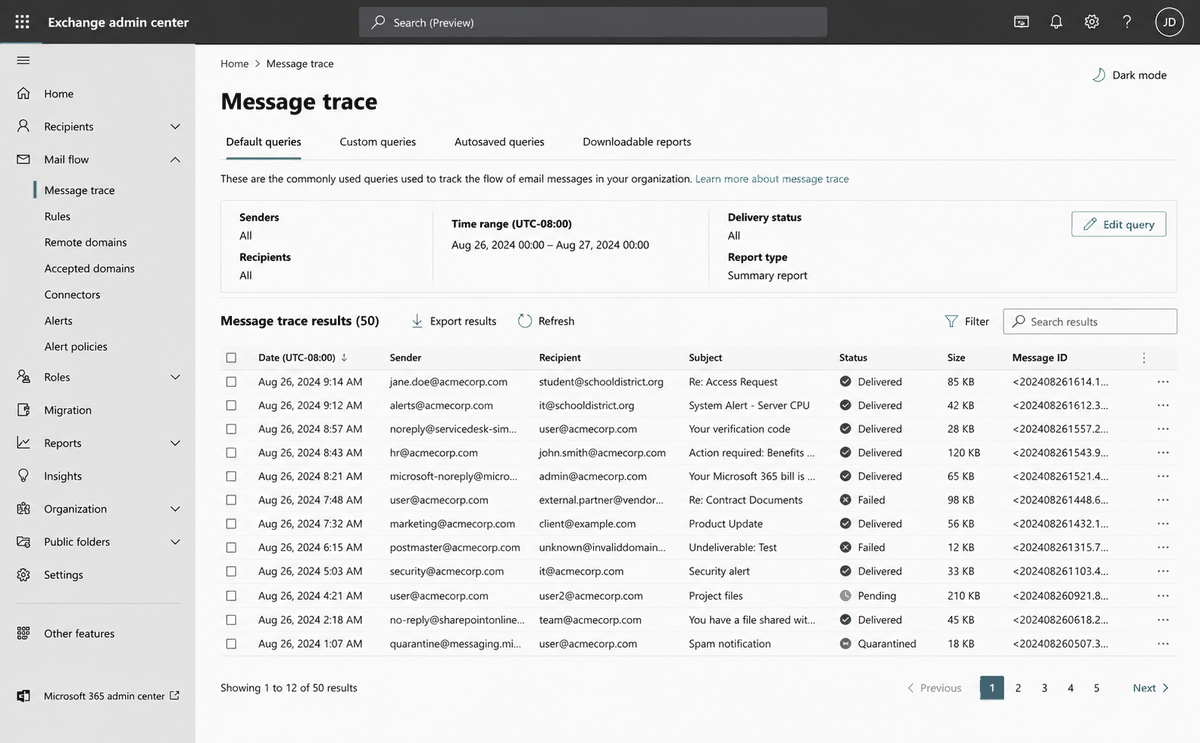Image resolution: width=1200 pixels, height=743 pixels.
Task: Select checkbox for security@acmecorp.com row
Action: (x=232, y=572)
